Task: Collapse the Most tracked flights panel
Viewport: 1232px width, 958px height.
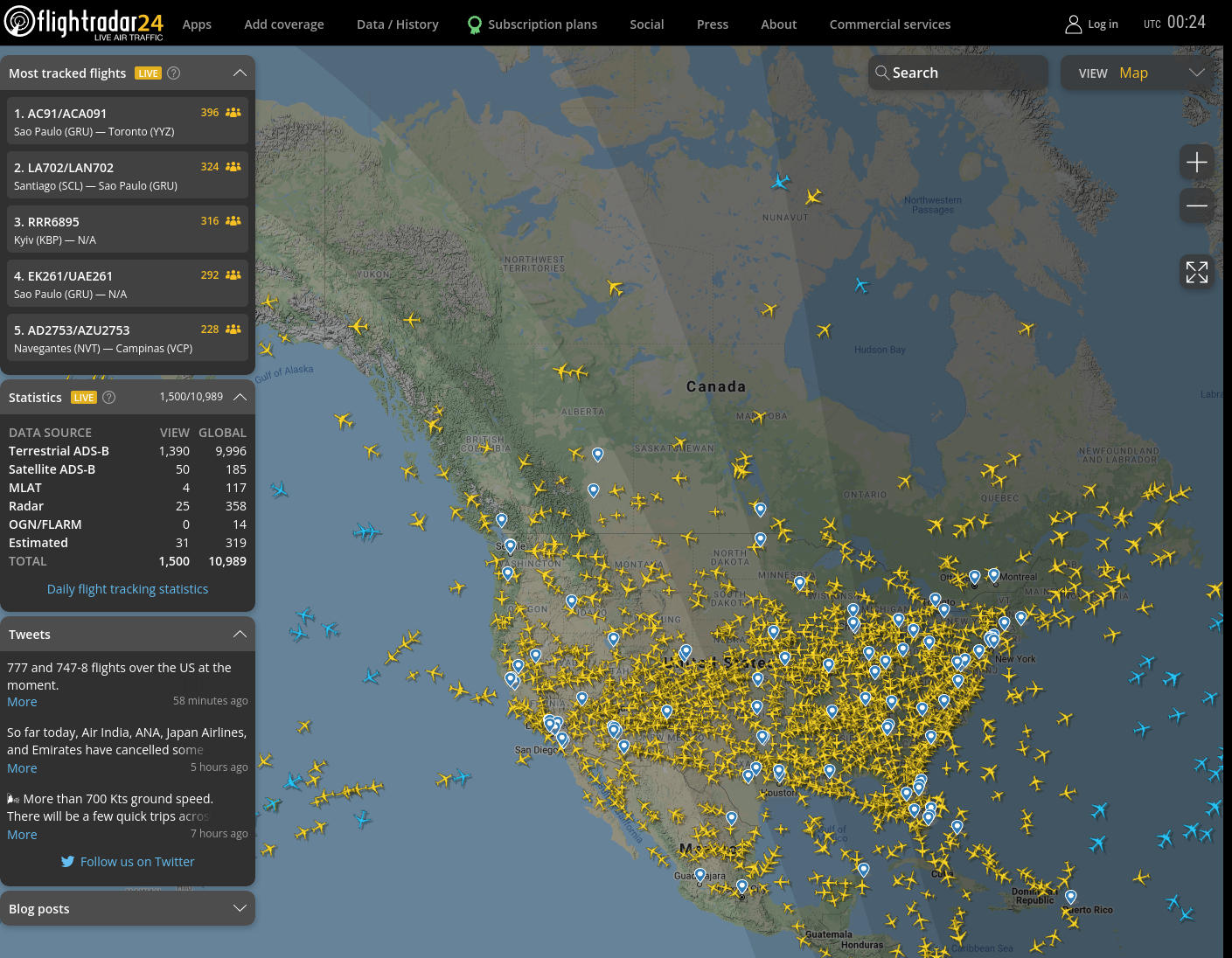Action: point(240,73)
